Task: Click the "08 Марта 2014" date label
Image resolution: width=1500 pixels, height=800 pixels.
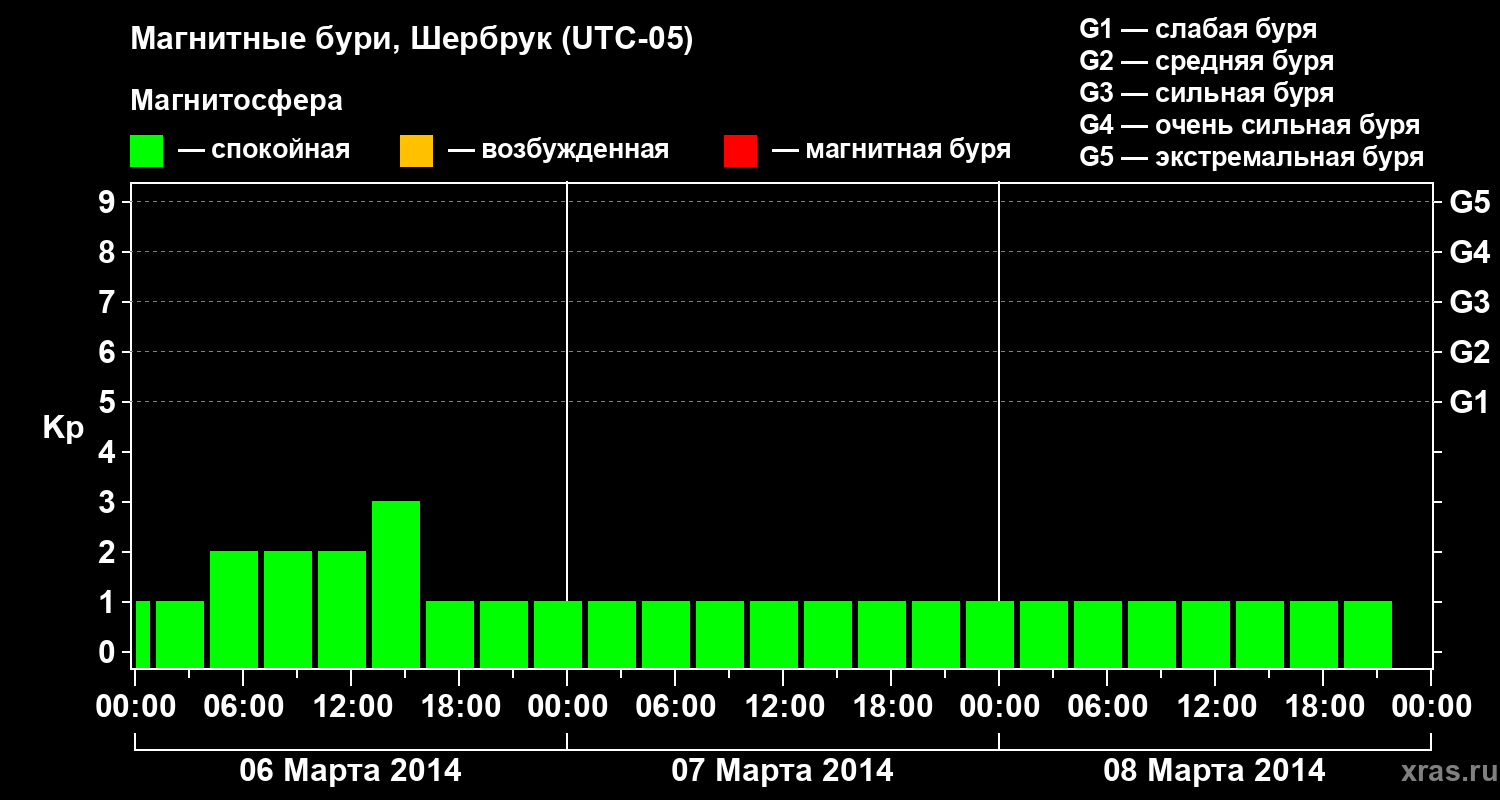Action: tap(1214, 771)
